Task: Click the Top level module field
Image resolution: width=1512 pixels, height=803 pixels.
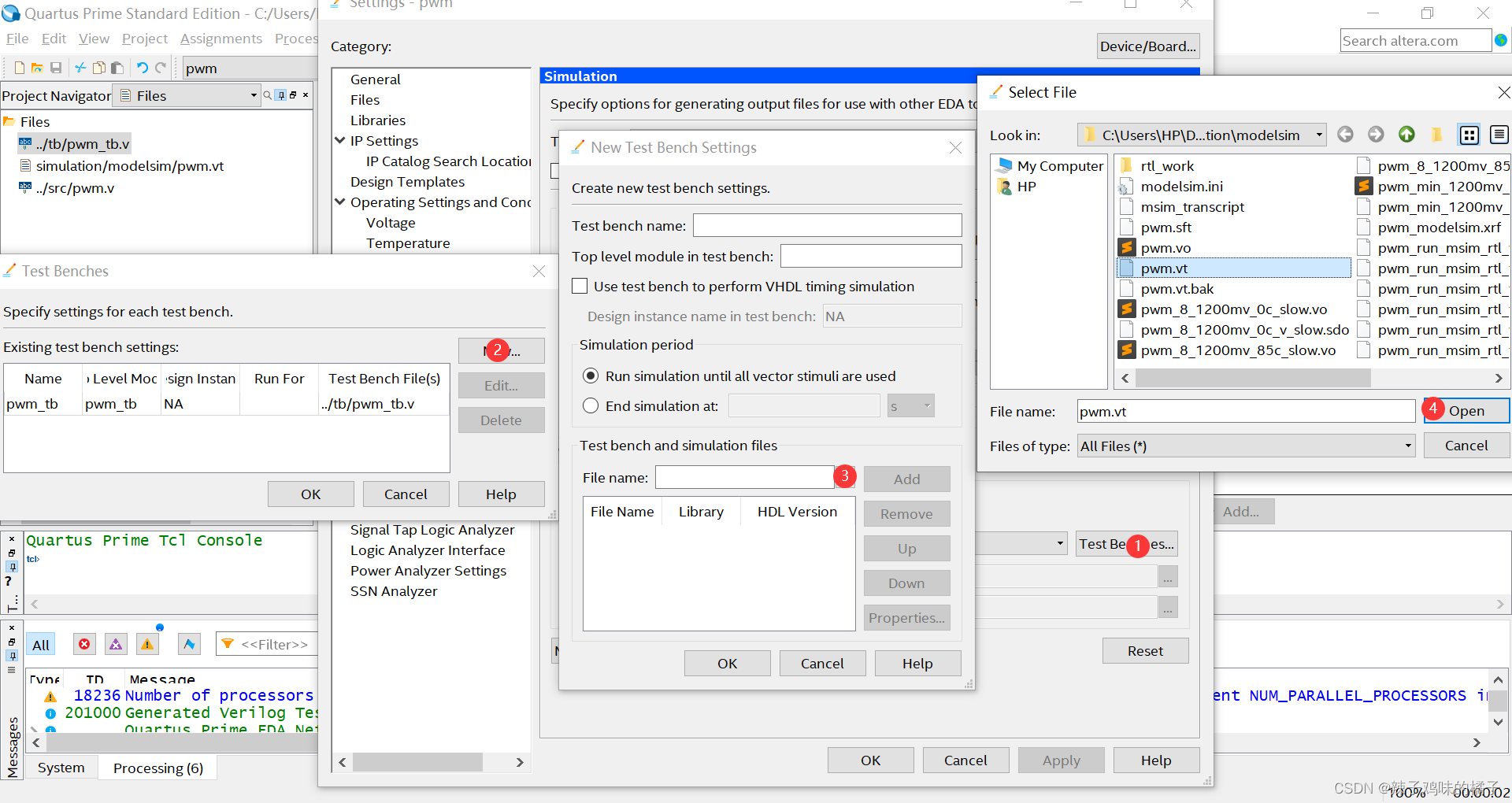Action: (871, 256)
